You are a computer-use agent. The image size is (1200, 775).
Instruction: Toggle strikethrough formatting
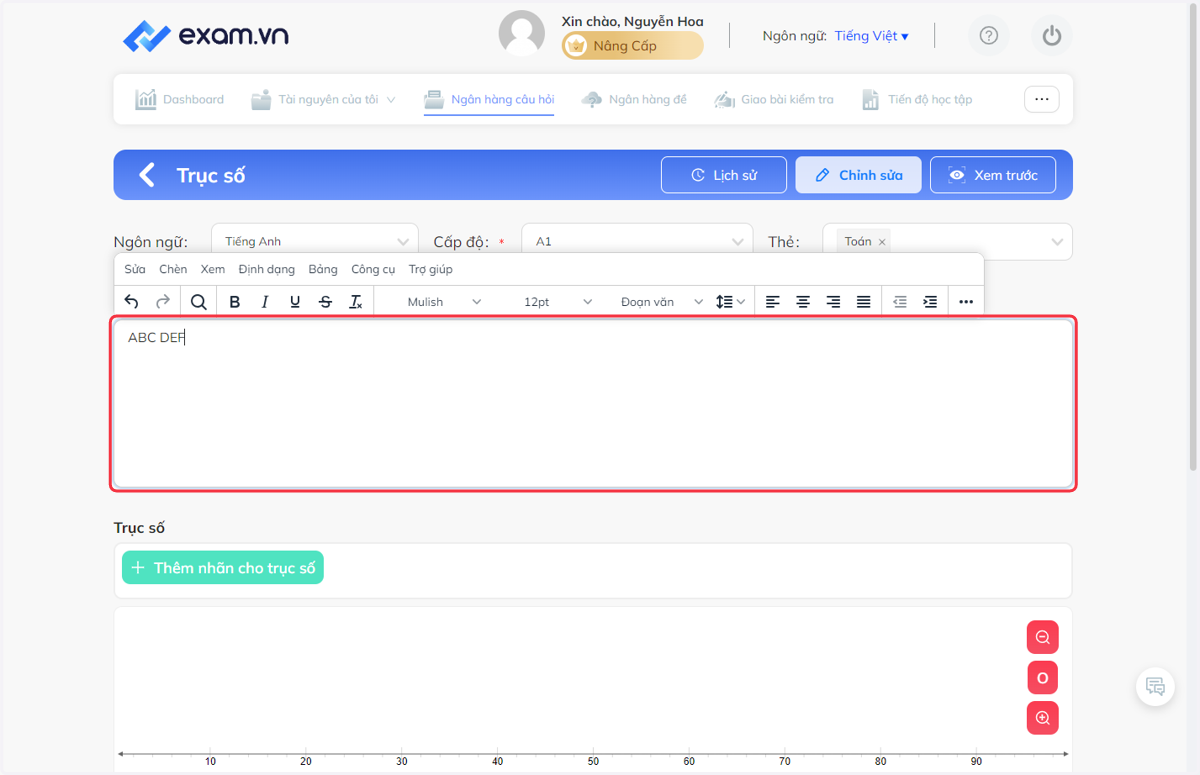coord(325,301)
